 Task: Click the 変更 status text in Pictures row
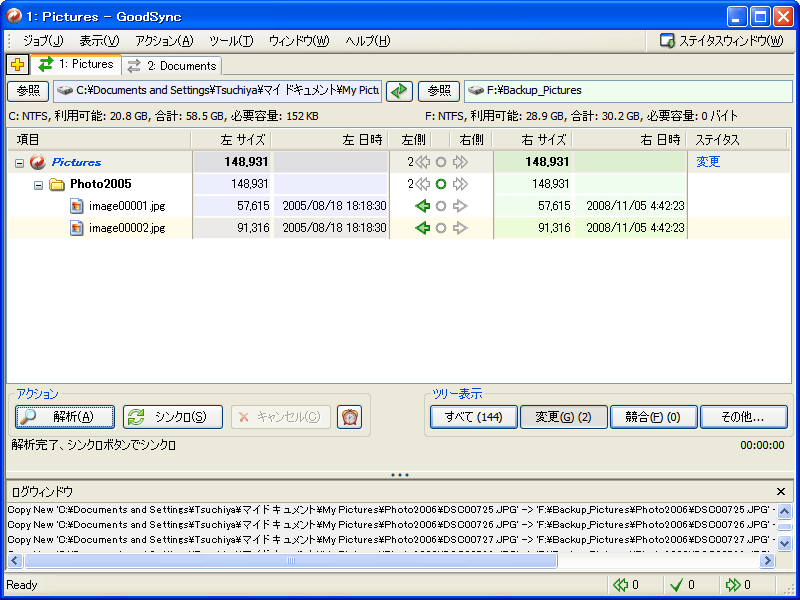(x=708, y=162)
